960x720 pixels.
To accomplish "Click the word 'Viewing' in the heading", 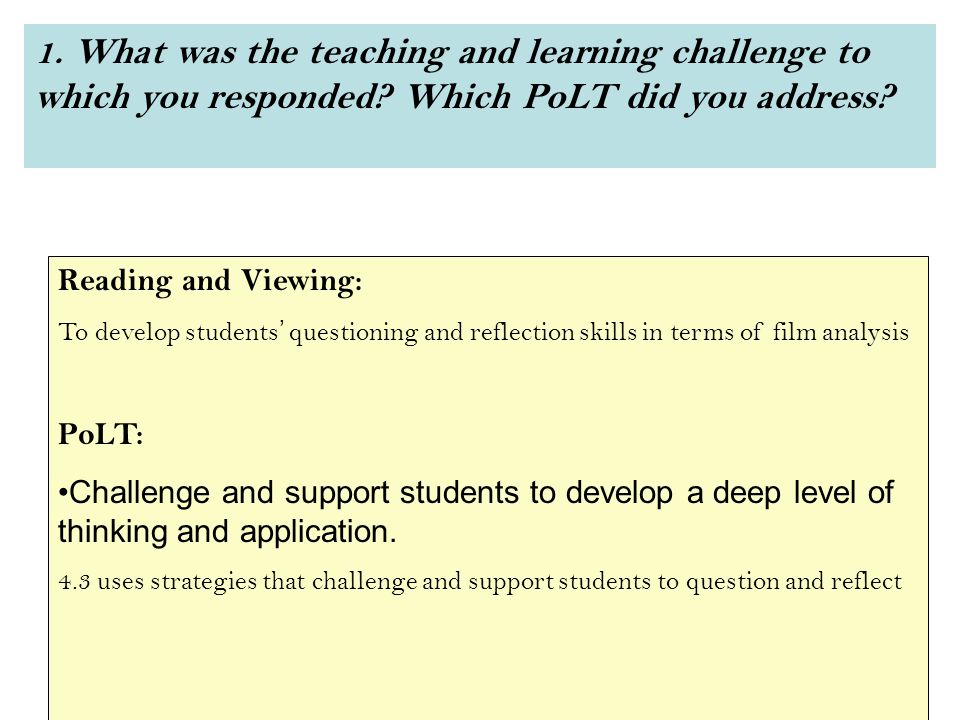I will 297,282.
